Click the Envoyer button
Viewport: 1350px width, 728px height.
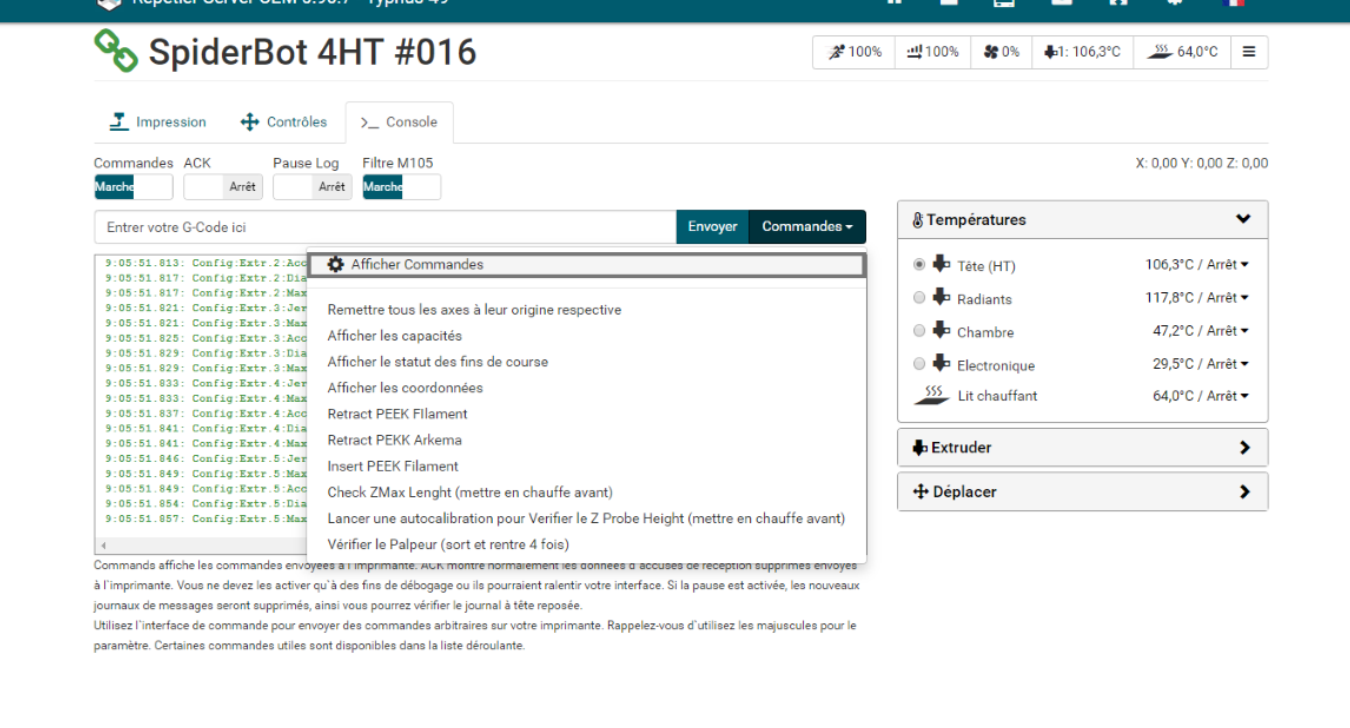pyautogui.click(x=713, y=227)
